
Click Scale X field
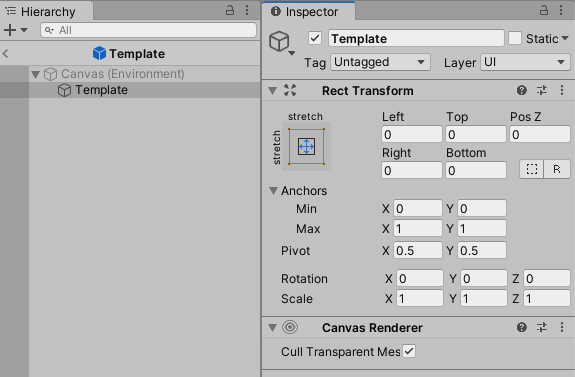point(420,299)
